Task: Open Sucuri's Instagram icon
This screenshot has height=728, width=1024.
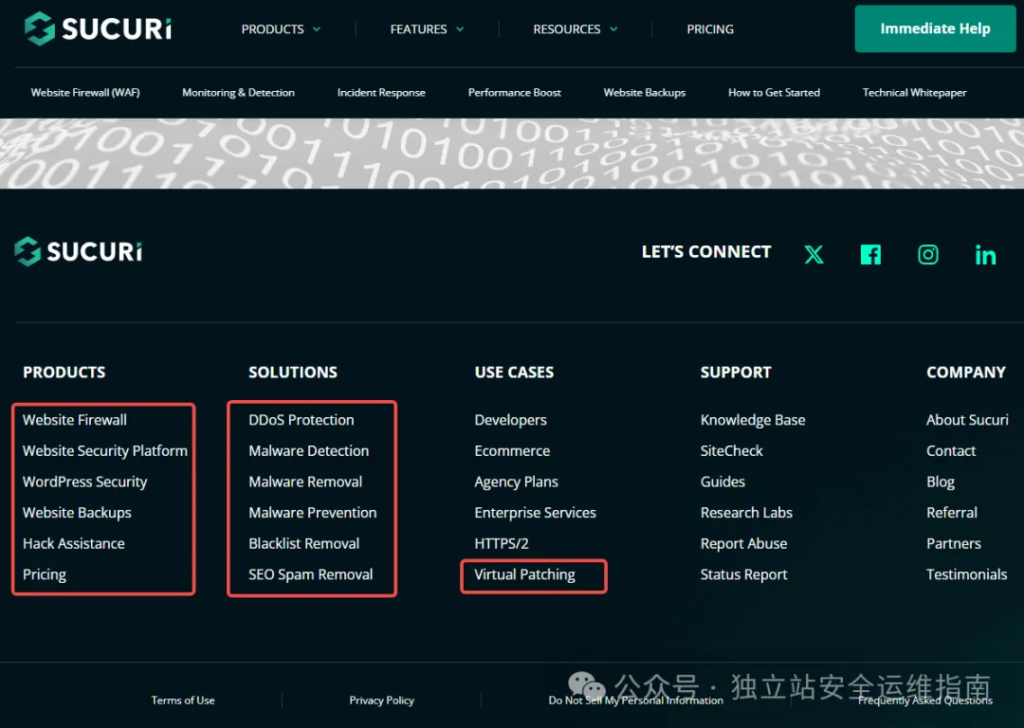Action: [928, 254]
